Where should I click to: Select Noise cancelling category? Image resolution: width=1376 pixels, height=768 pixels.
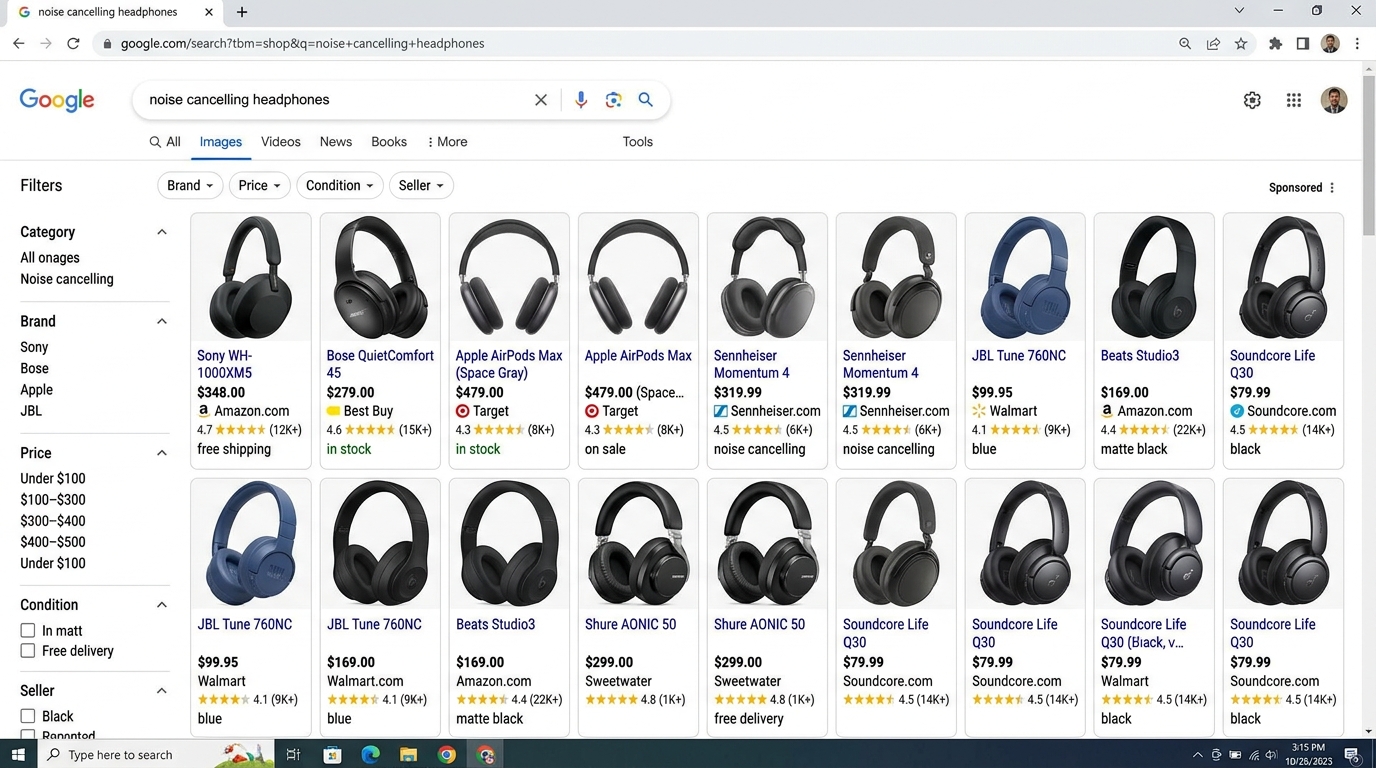(67, 279)
